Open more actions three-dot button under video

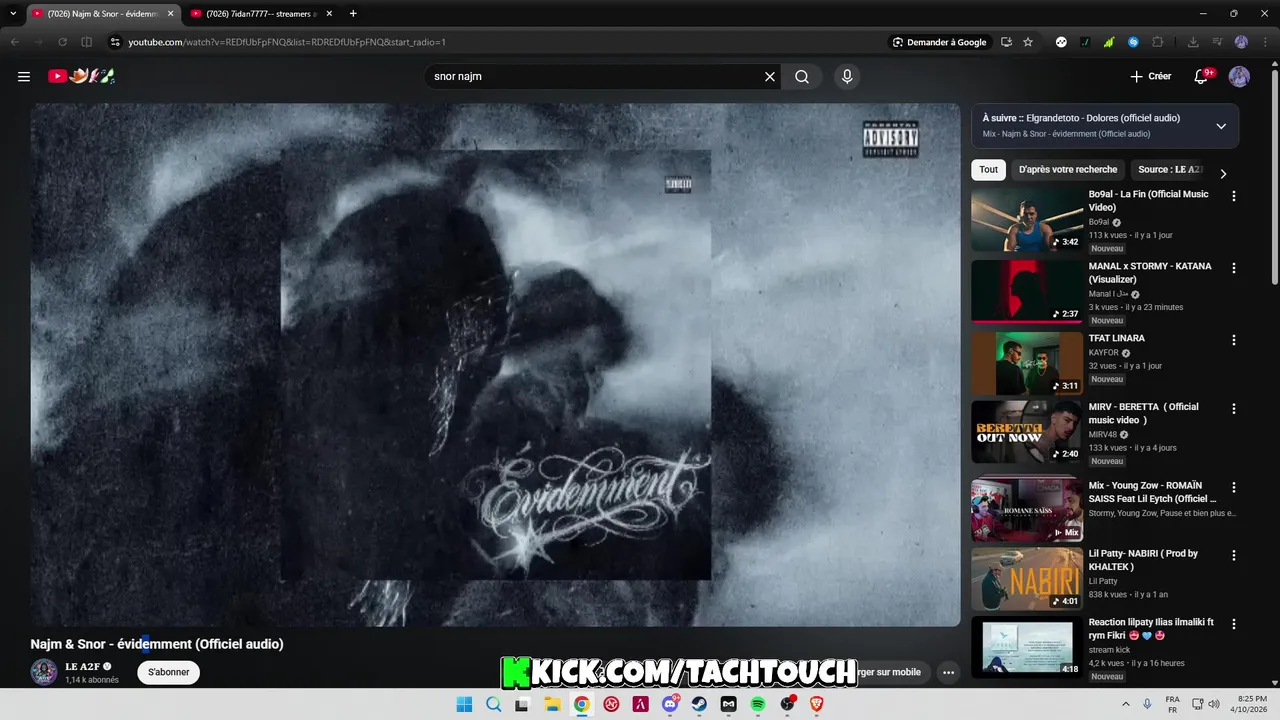pyautogui.click(x=948, y=672)
